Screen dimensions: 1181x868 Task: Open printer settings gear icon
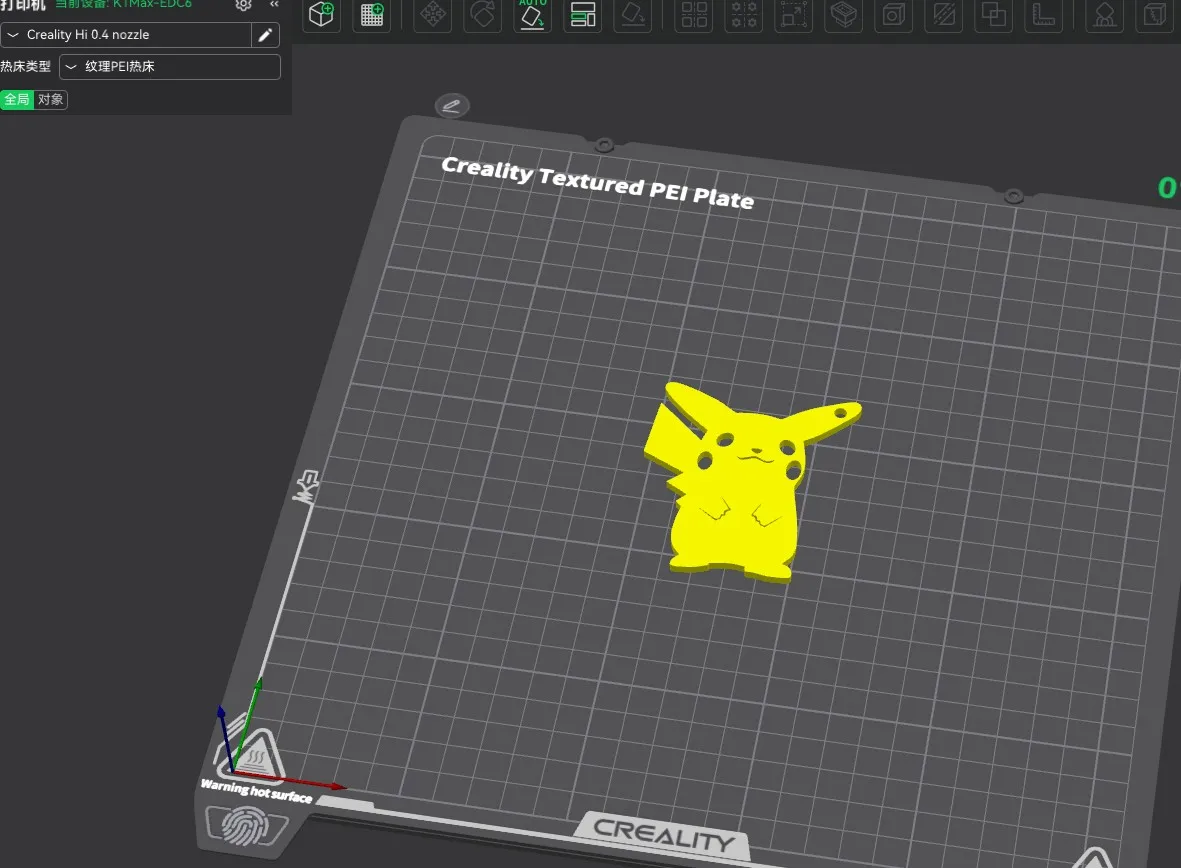point(243,5)
